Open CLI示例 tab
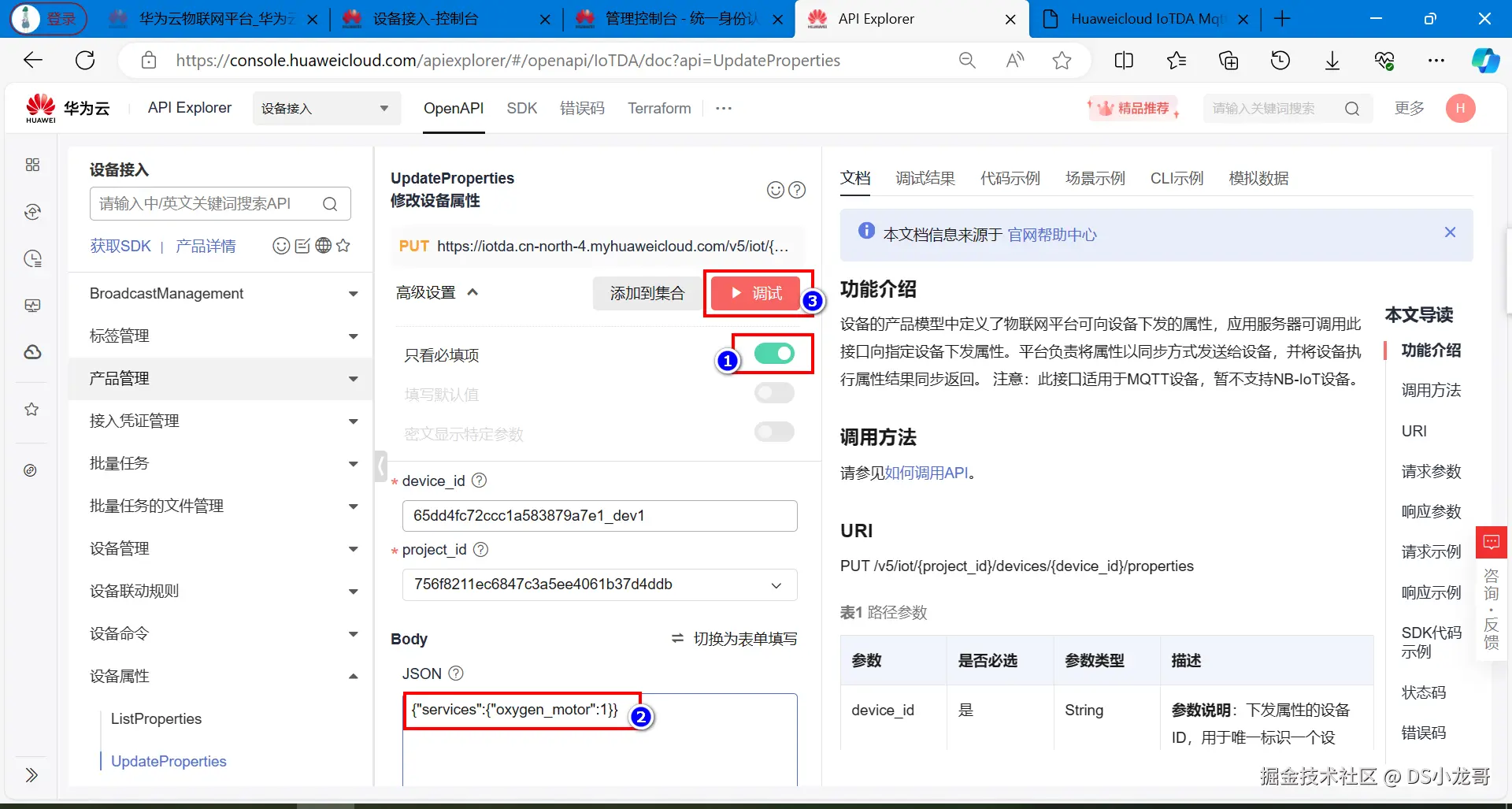Screen dimensions: 1512x809 1177,179
